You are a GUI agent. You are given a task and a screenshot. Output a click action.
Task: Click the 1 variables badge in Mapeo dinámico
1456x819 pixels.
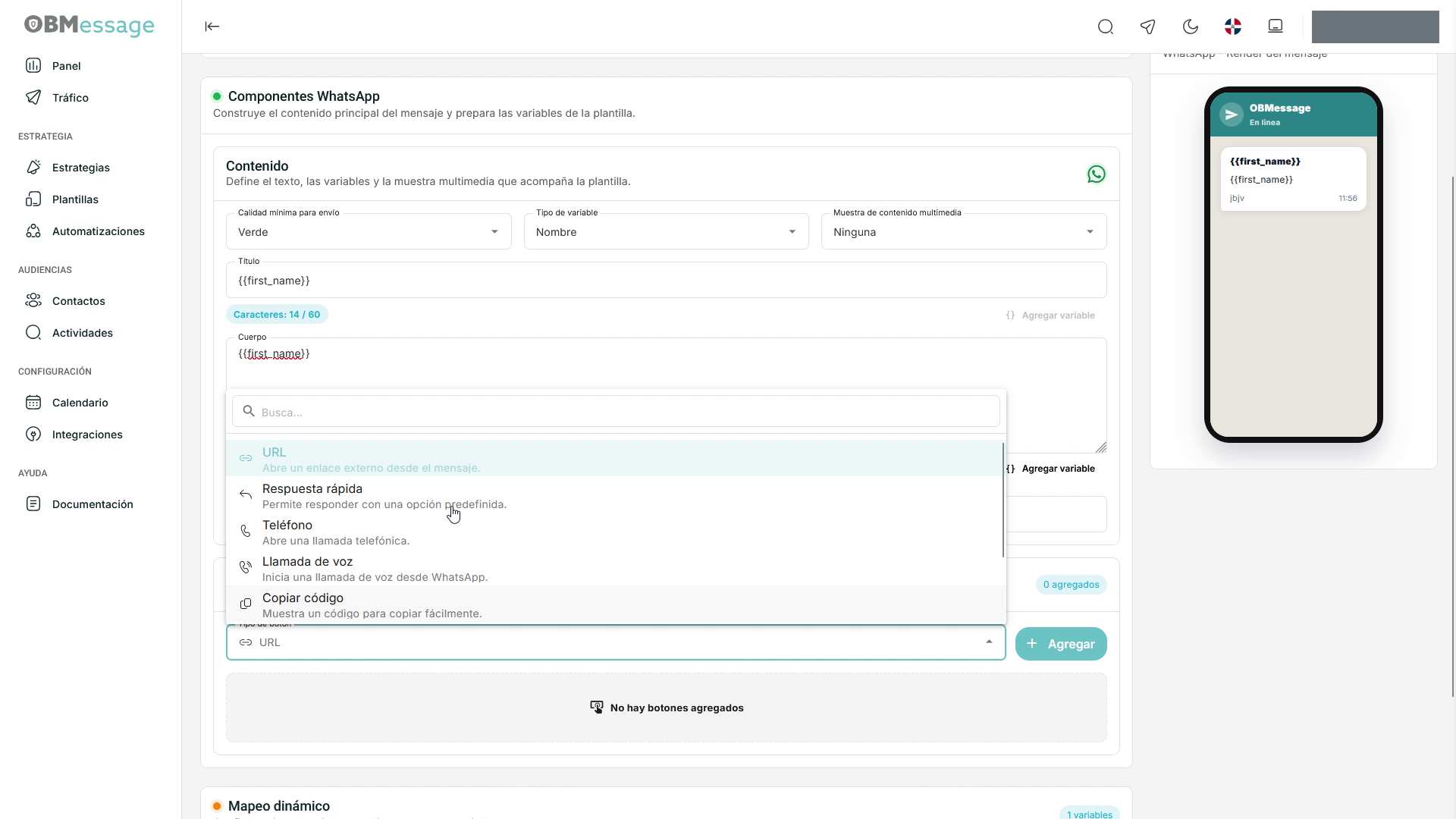(x=1090, y=814)
